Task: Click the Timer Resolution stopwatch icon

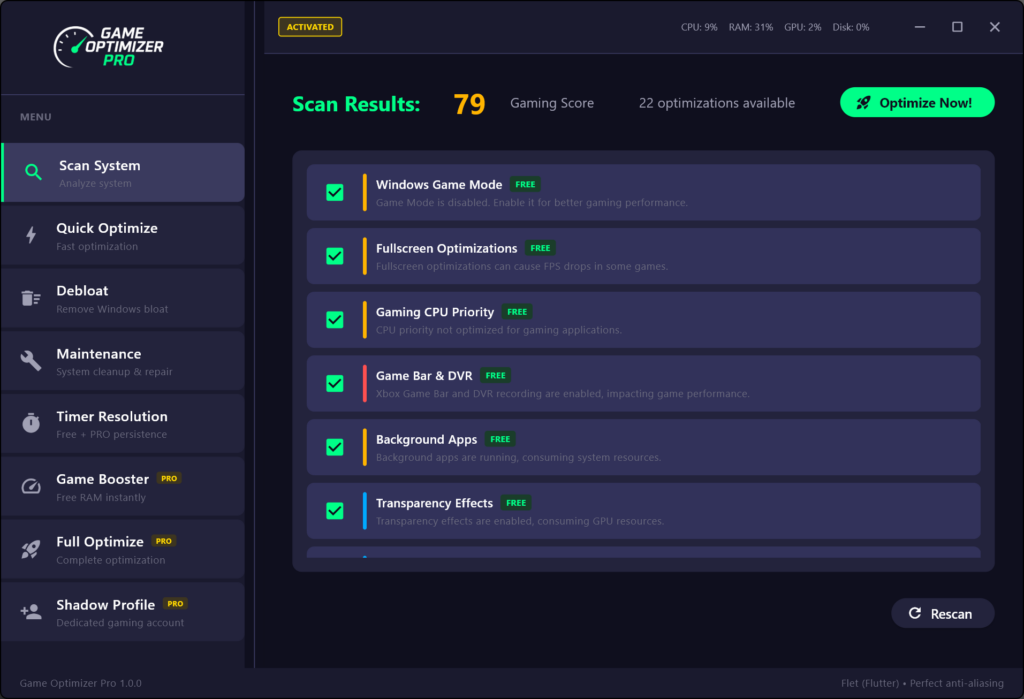Action: [31, 424]
